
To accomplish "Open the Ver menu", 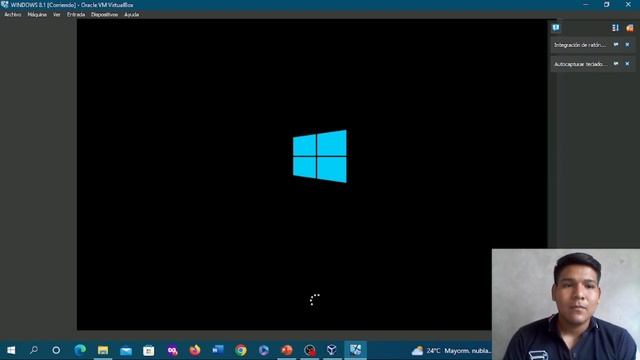I will click(57, 15).
